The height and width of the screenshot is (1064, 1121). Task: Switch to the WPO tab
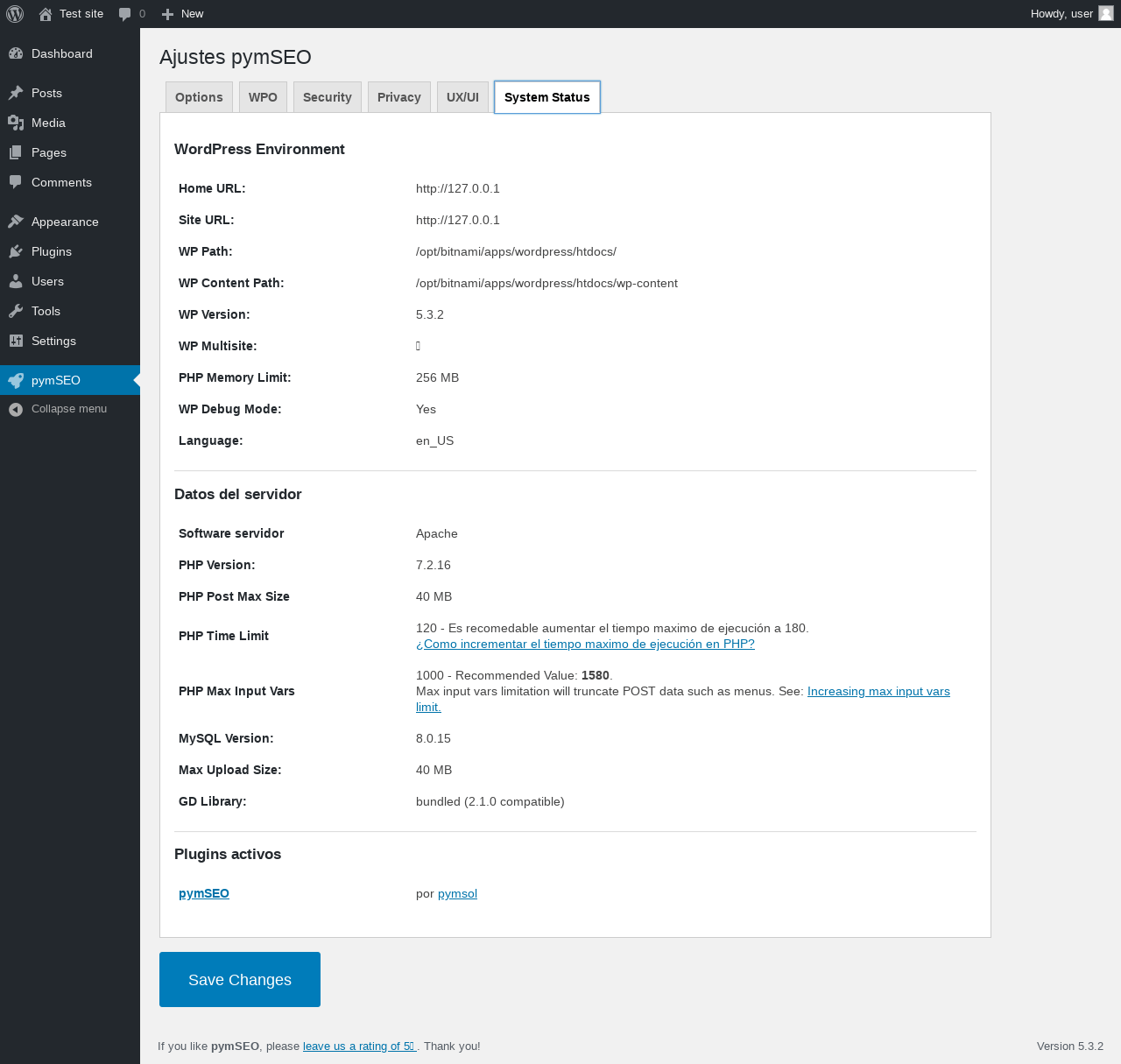263,97
